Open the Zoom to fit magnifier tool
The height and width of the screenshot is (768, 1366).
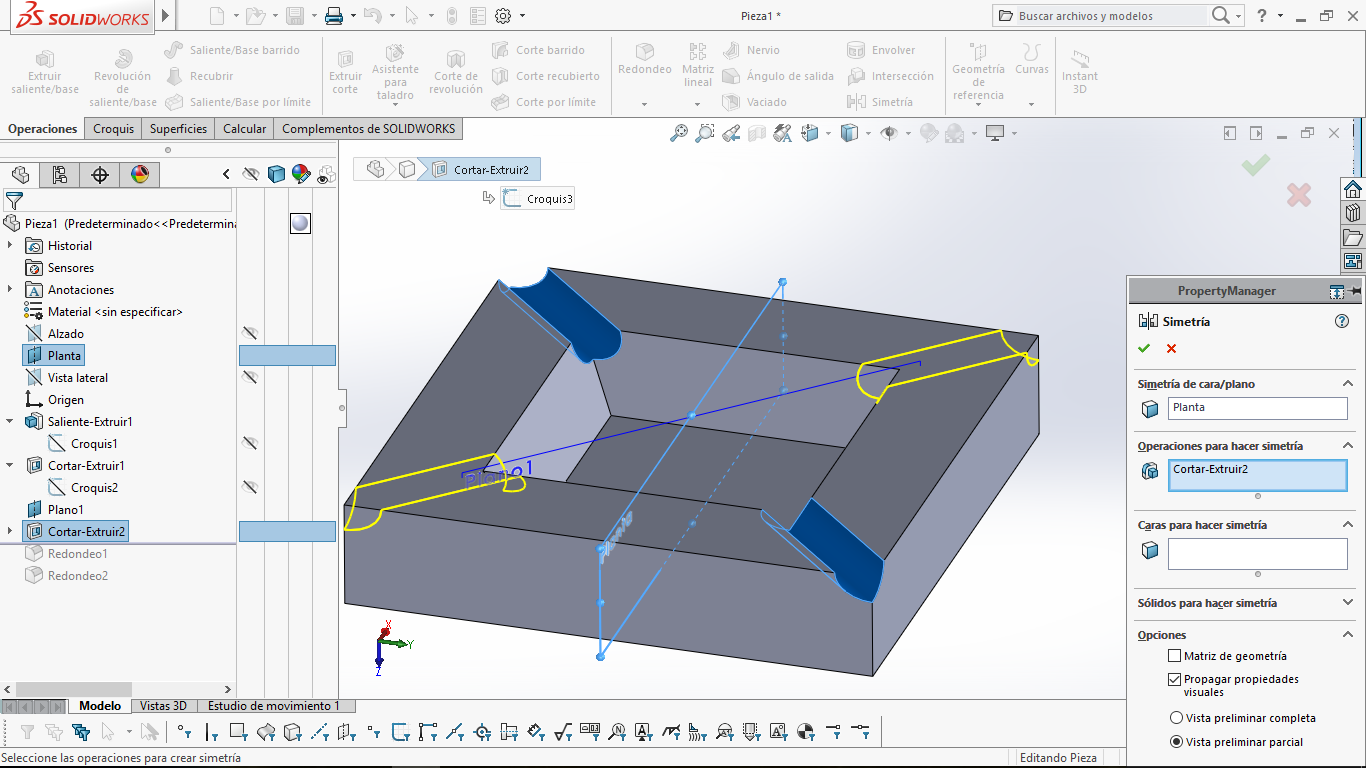(679, 133)
